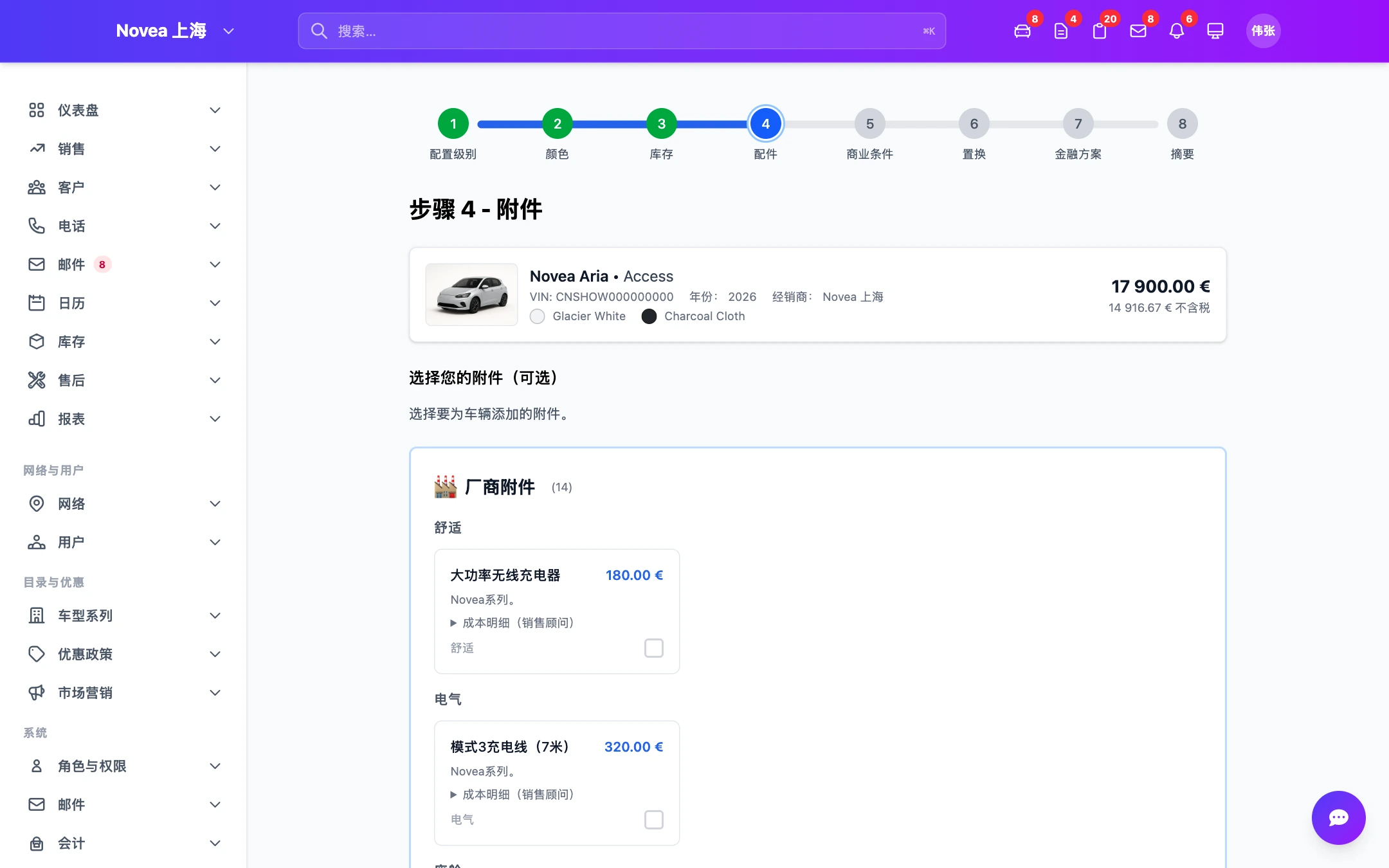Click the 日历 calendar icon
1389x868 pixels.
[x=37, y=303]
